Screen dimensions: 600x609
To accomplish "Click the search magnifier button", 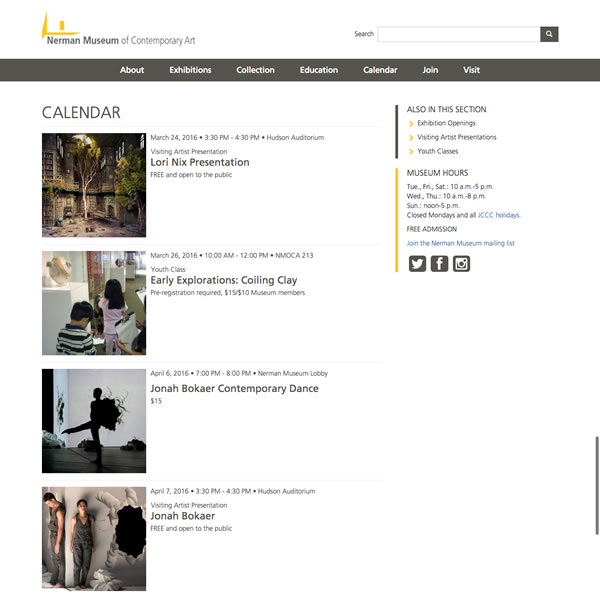I will [549, 34].
